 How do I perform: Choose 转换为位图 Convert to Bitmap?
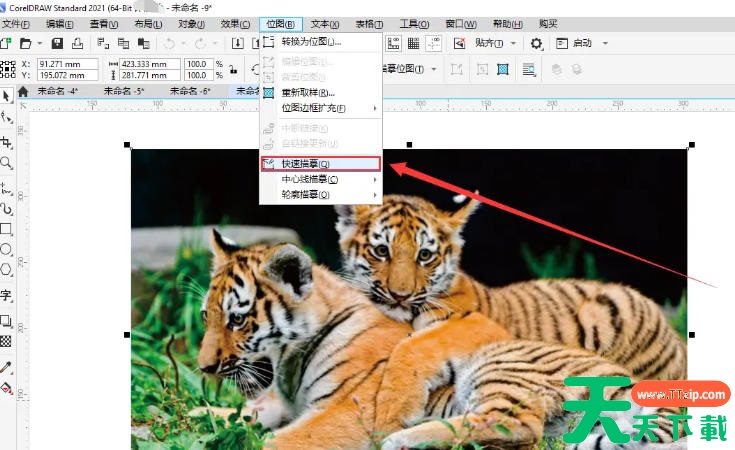point(321,42)
